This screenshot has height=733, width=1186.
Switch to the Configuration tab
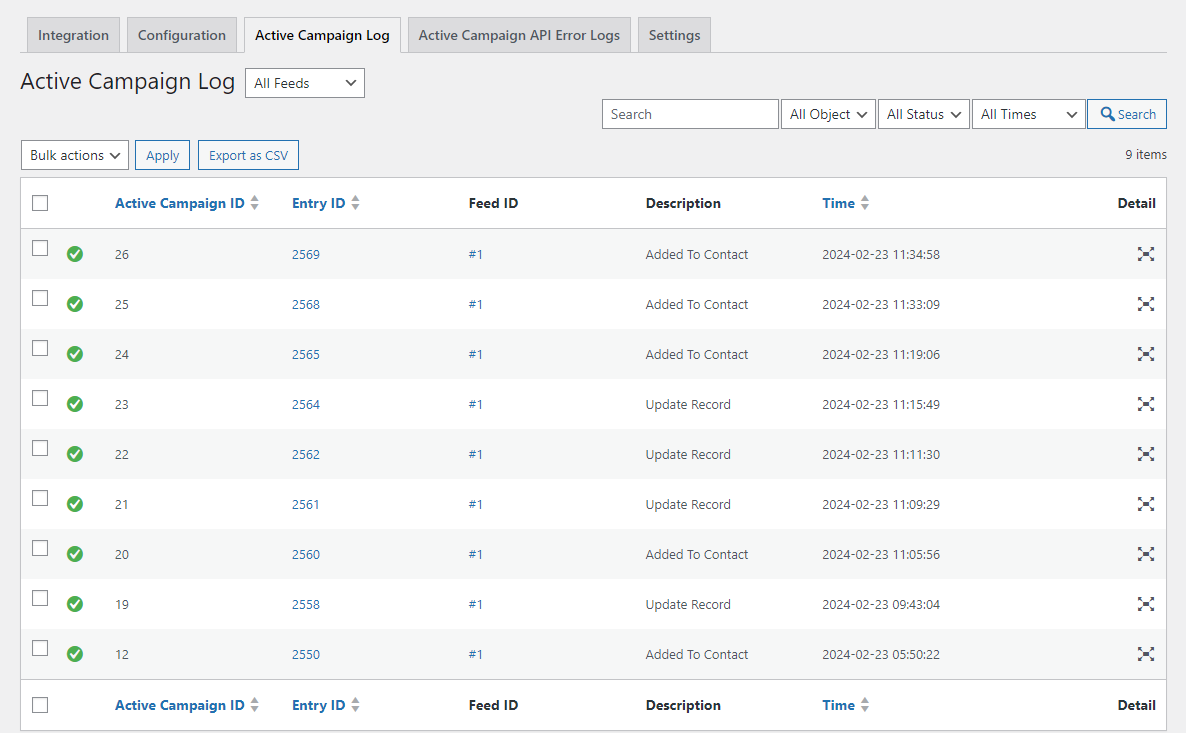click(182, 35)
